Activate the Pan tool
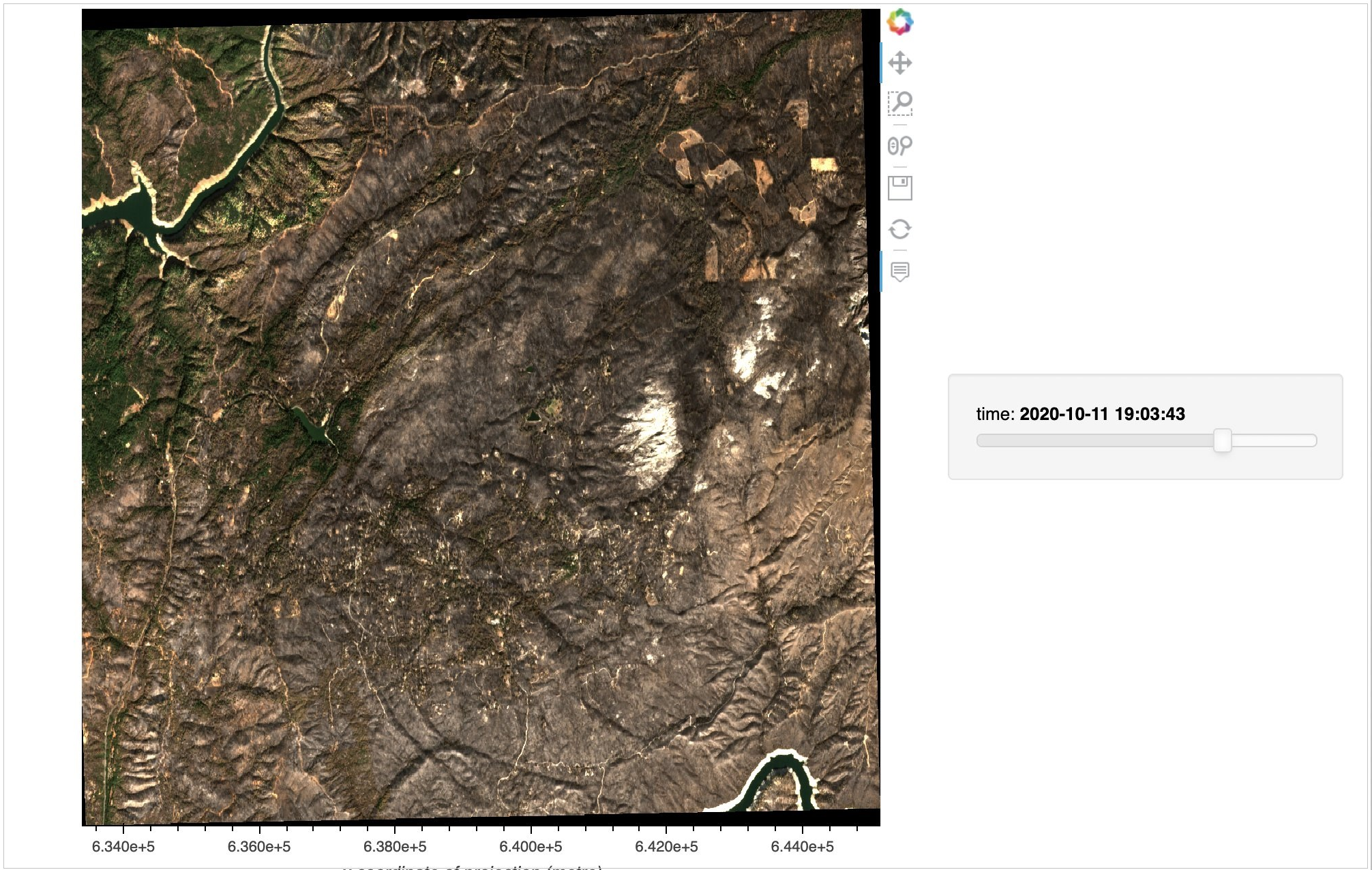The image size is (1372, 870). click(899, 63)
